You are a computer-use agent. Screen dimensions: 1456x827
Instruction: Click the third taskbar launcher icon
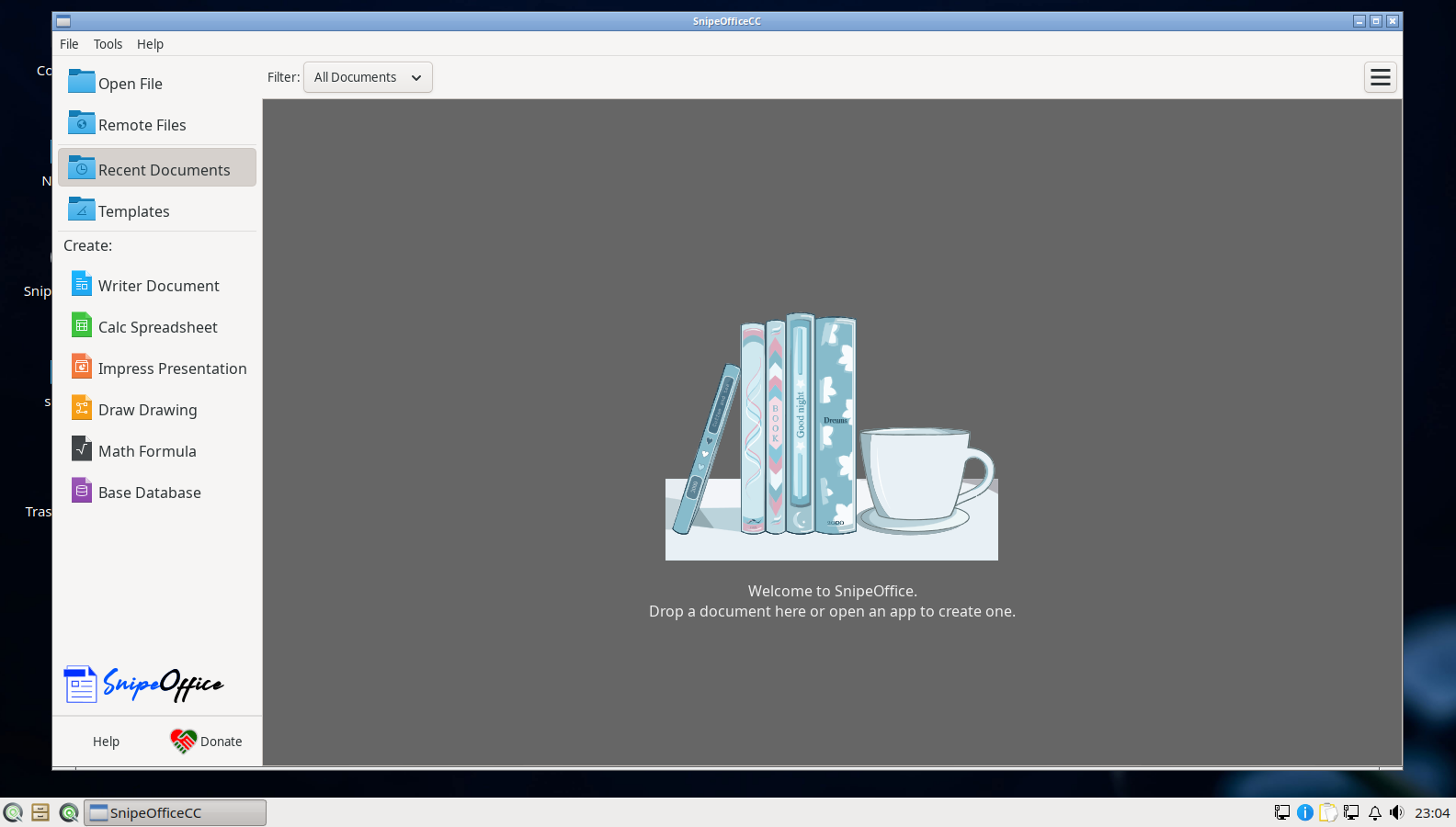point(69,812)
